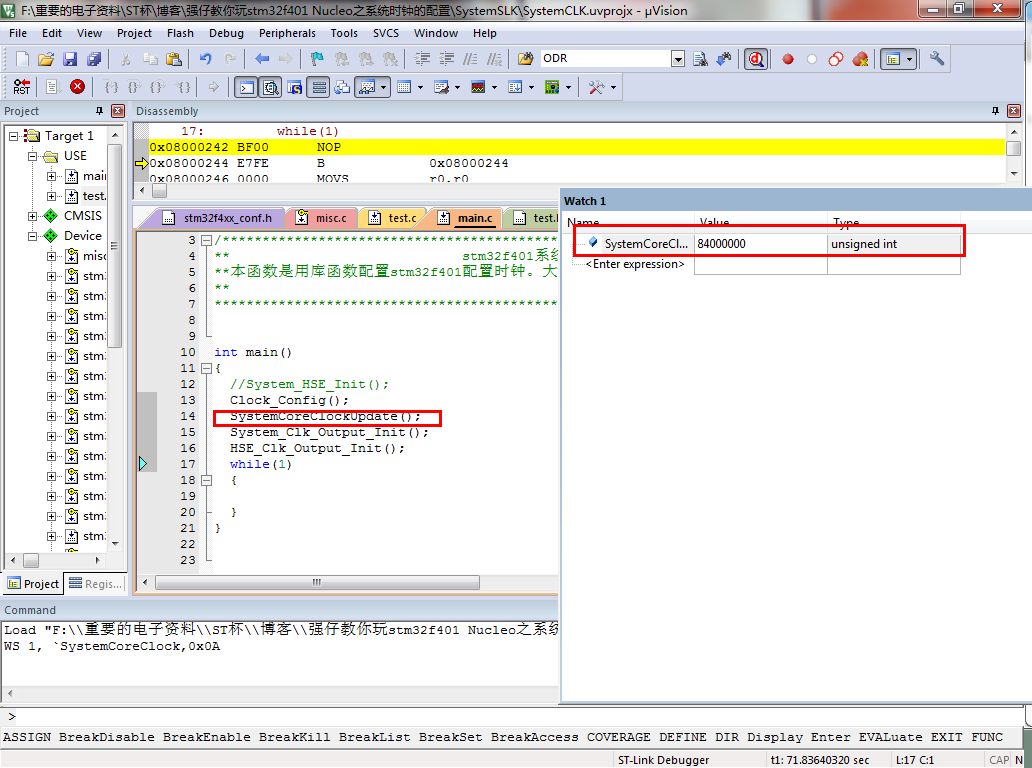The height and width of the screenshot is (768, 1032).
Task: Click the Enter expression watch field
Action: pos(635,264)
